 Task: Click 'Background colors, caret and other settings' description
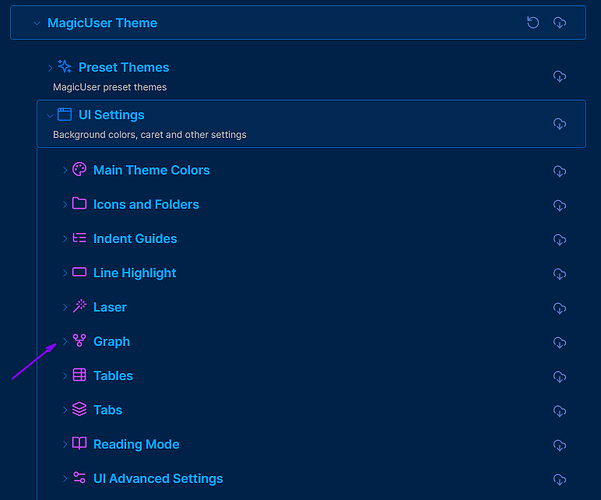point(150,135)
